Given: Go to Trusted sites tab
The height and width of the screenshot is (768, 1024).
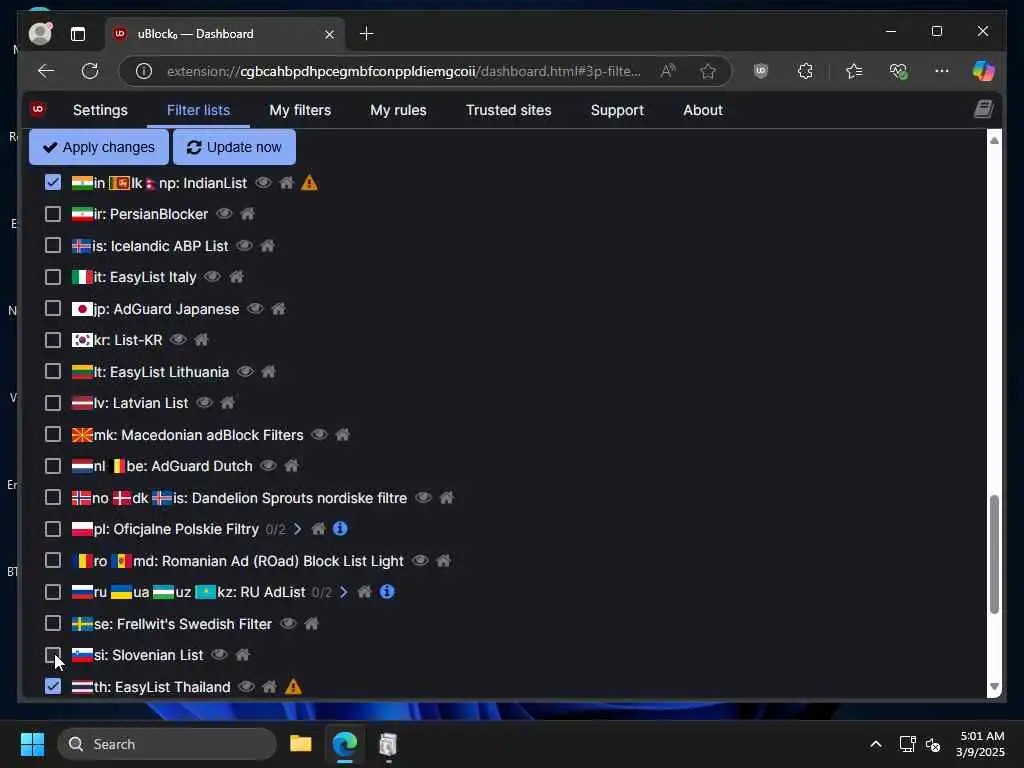Looking at the screenshot, I should pos(509,110).
